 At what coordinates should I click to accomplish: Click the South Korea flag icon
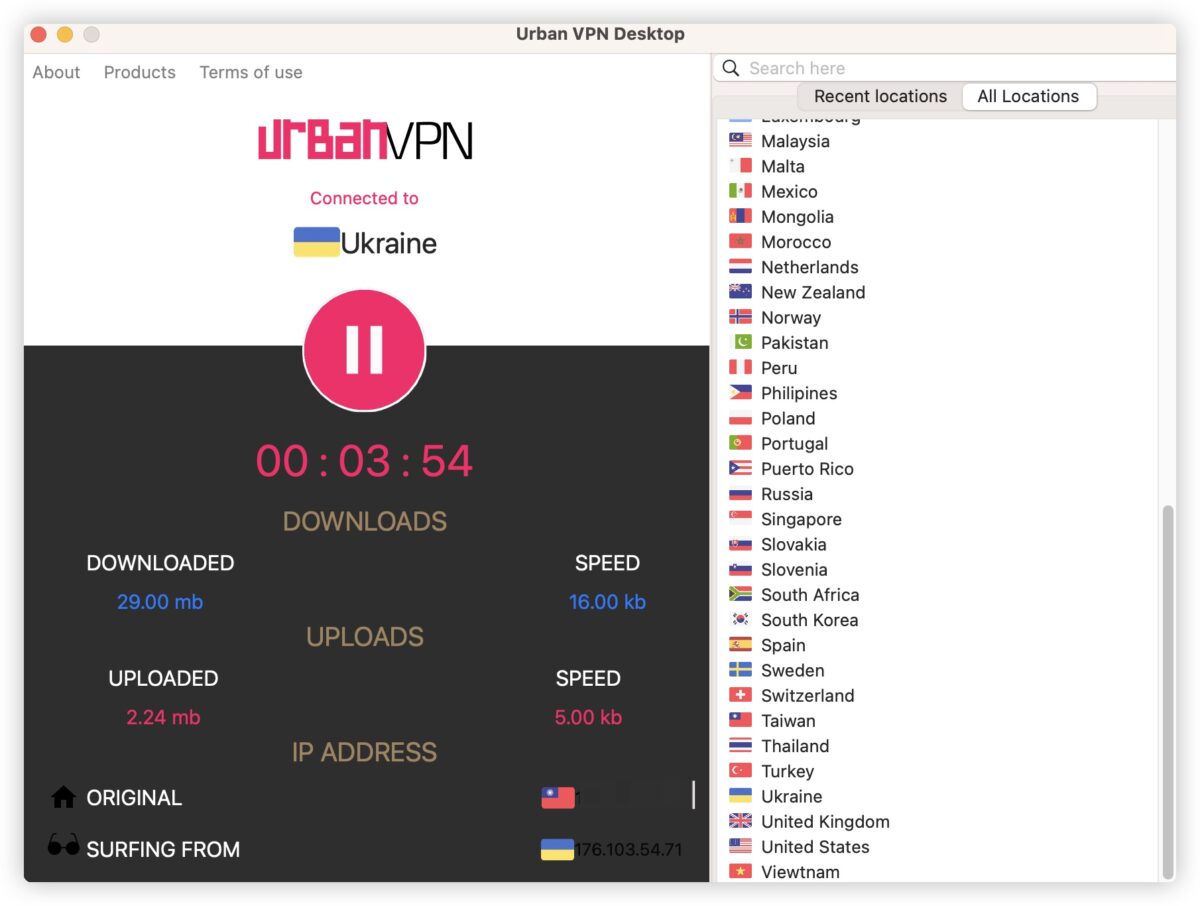pyautogui.click(x=740, y=620)
